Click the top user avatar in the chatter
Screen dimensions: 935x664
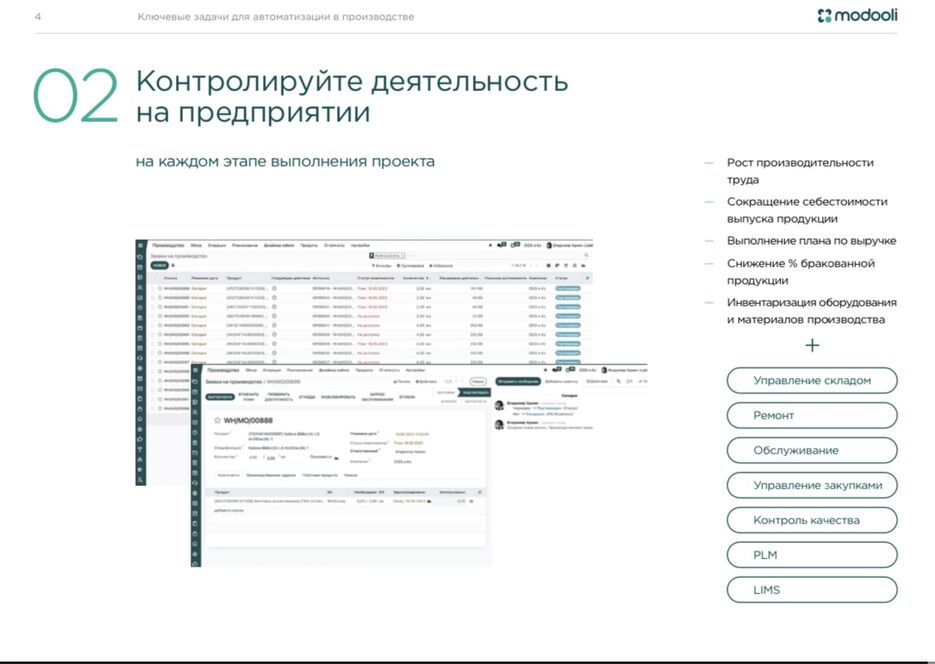[499, 405]
